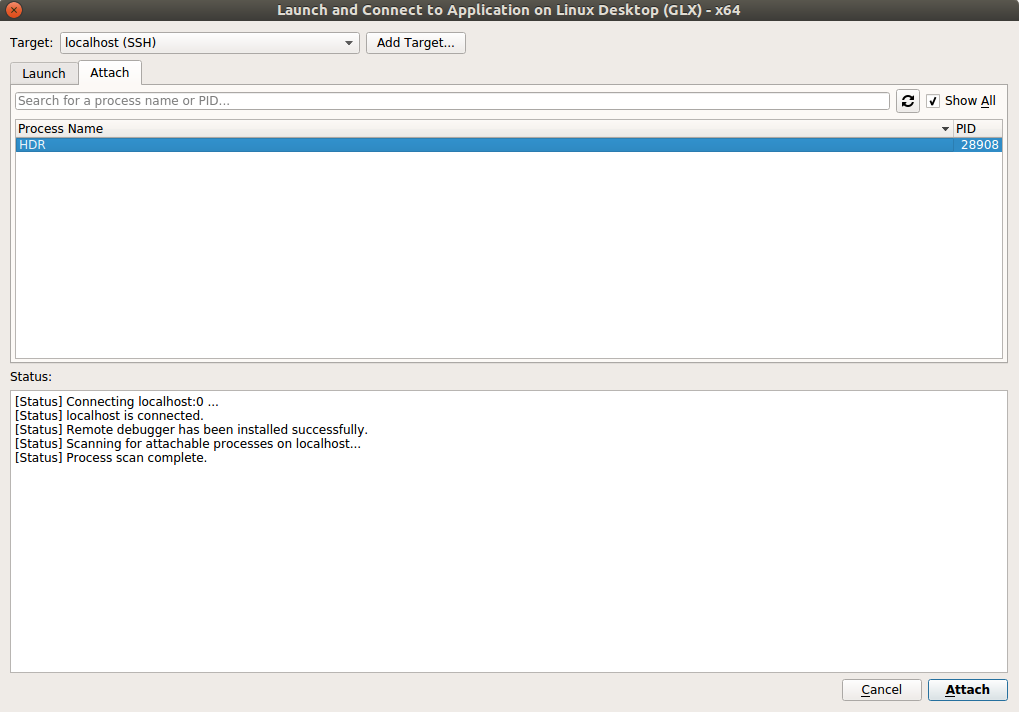This screenshot has width=1019, height=712.
Task: Open the Target dropdown showing localhost (SSH)
Action: (209, 43)
